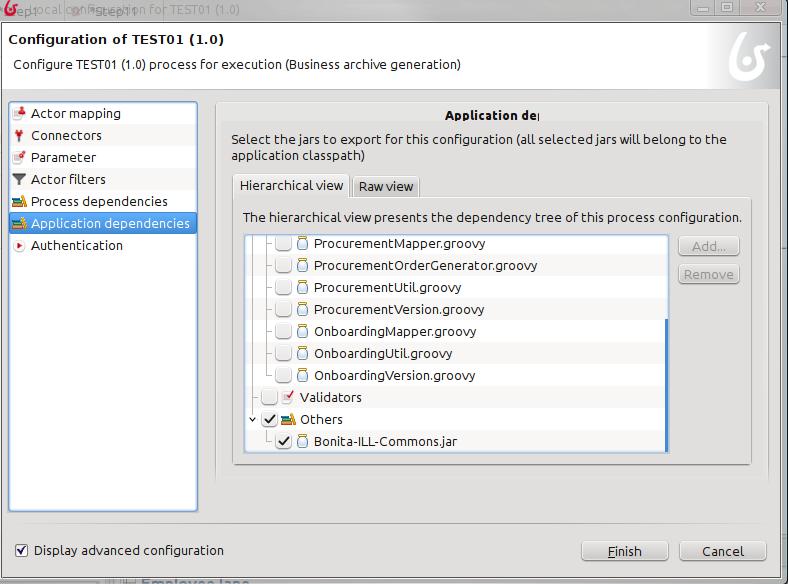Select the ProcurementUtil.groovy row text
Viewport: 788px width, 584px height.
click(387, 287)
